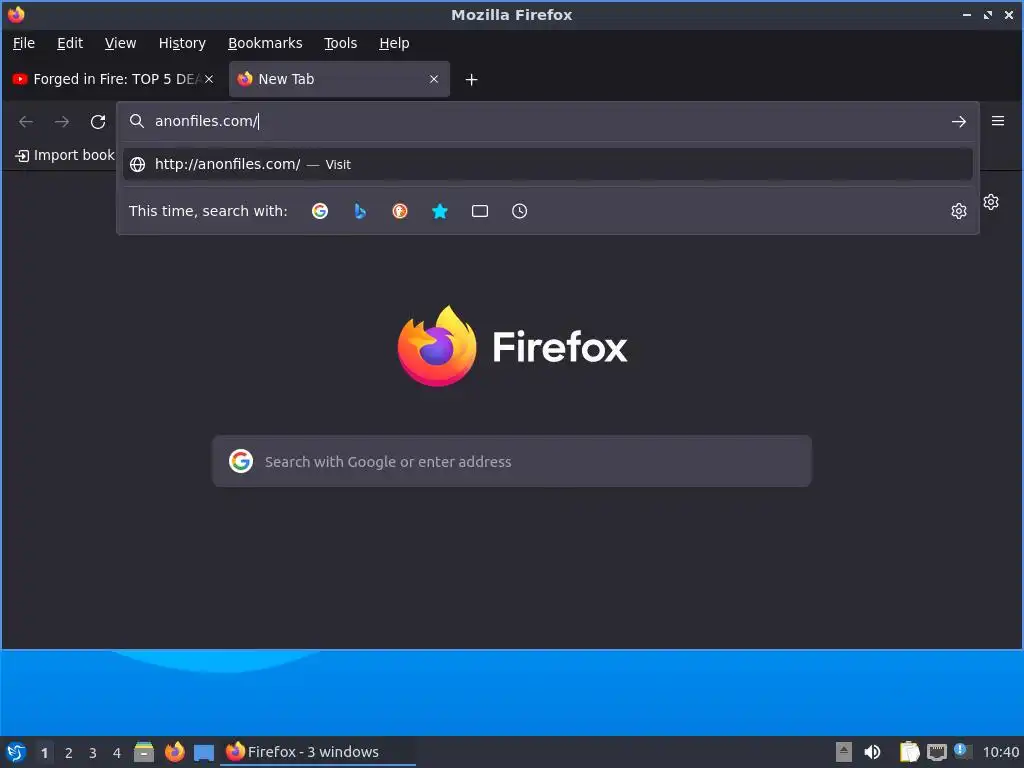Open the Bookmarks menu
This screenshot has height=768, width=1024.
click(264, 43)
